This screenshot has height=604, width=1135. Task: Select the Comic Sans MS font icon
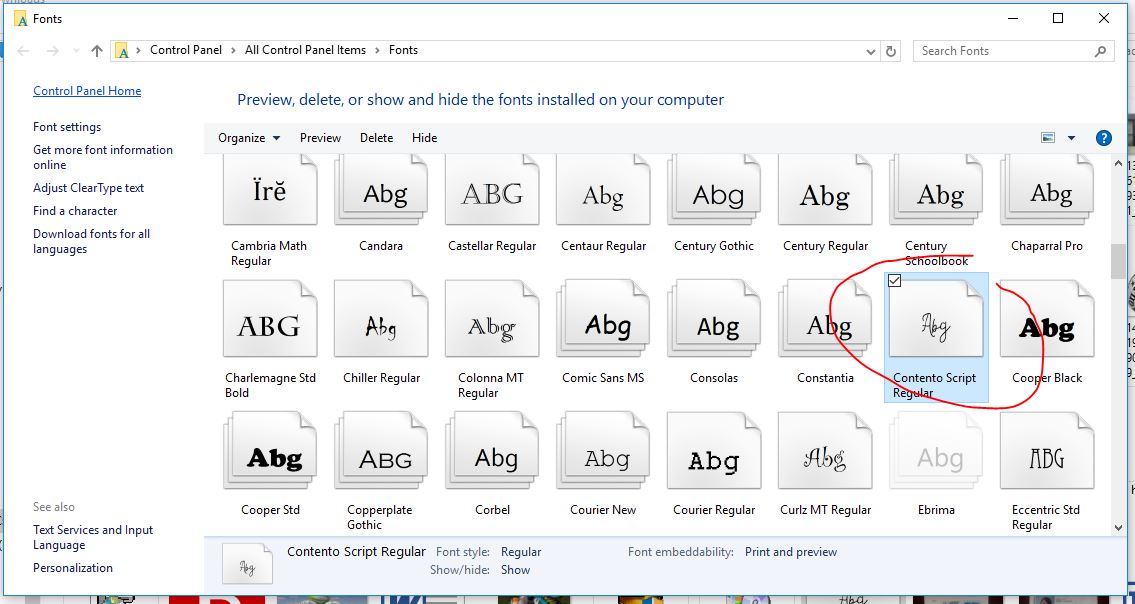pos(603,319)
